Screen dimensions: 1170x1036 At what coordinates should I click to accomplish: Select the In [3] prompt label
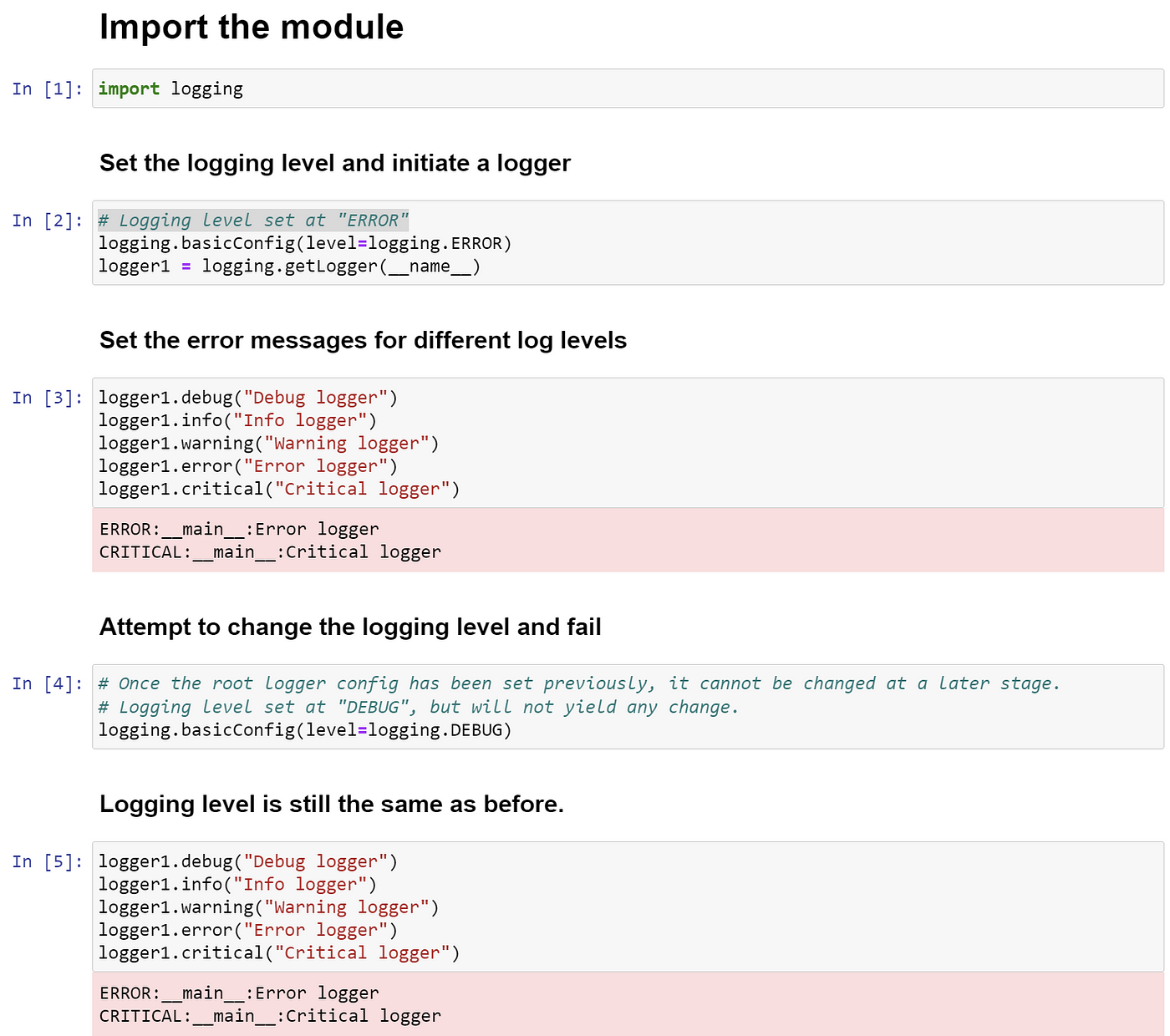click(x=48, y=398)
